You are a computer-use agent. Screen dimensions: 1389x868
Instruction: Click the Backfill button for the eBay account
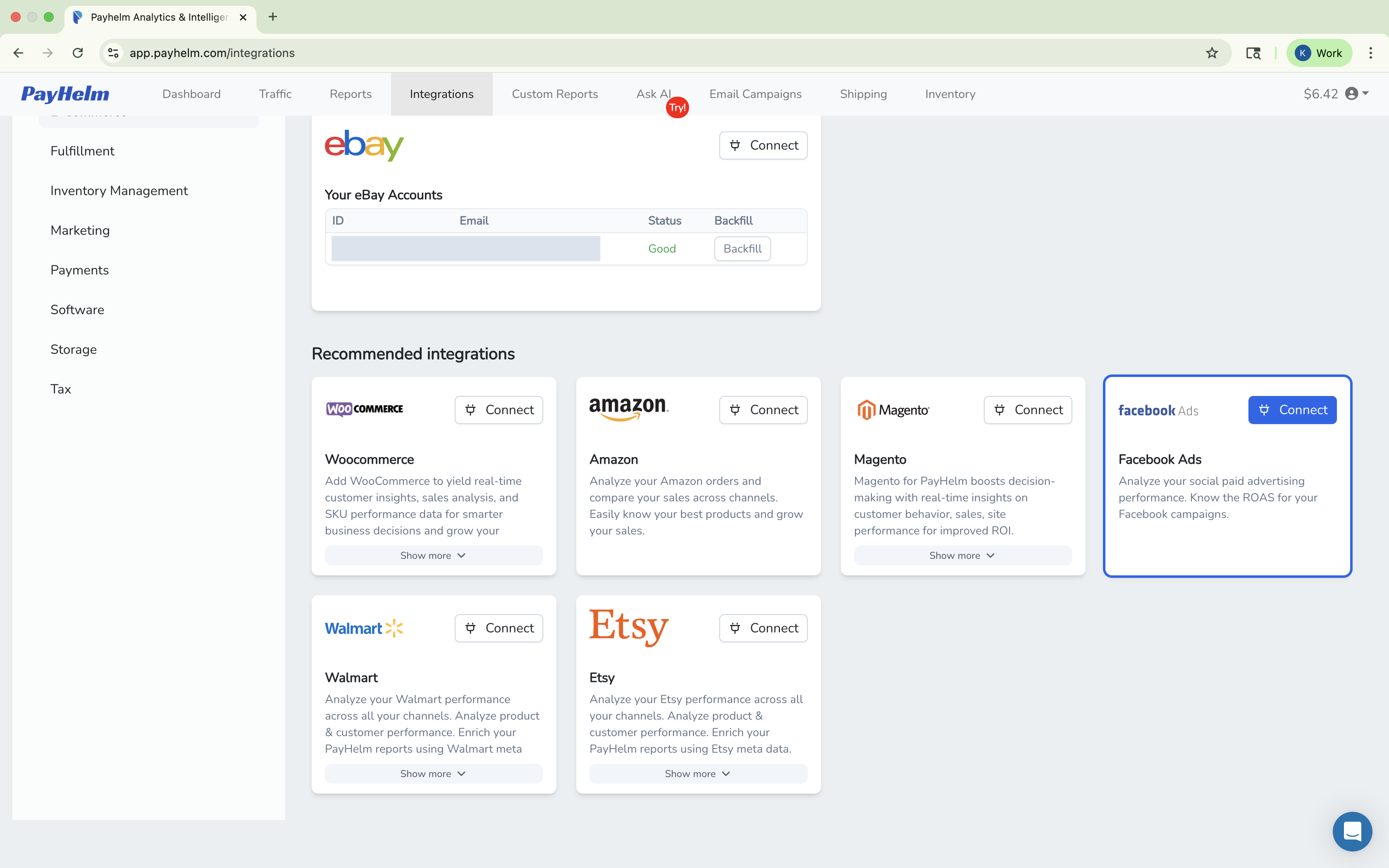742,248
